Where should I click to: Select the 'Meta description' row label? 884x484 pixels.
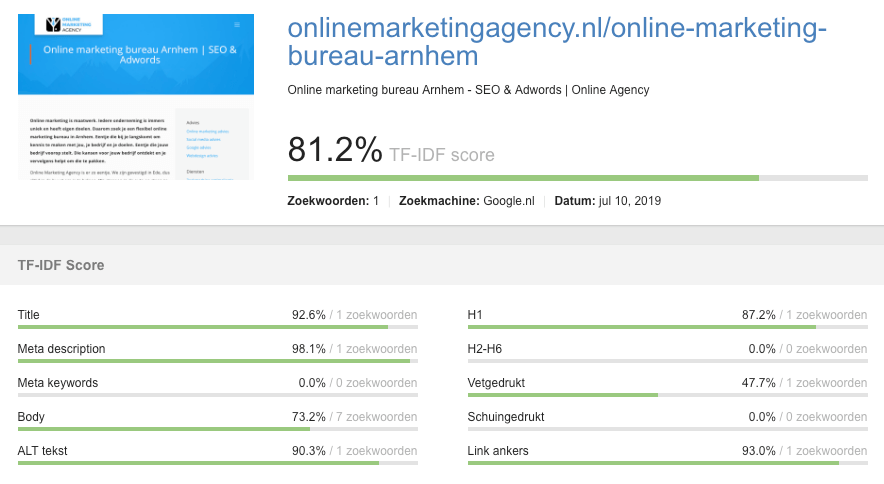pos(61,349)
